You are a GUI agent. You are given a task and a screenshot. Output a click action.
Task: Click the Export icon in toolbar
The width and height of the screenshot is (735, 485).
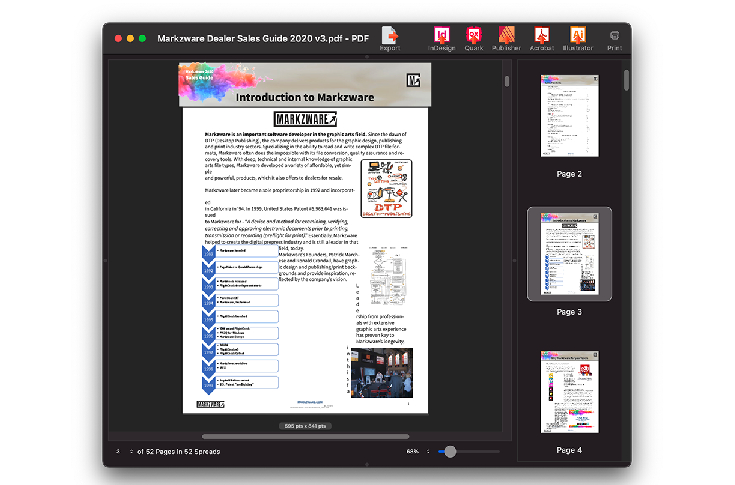coord(390,39)
